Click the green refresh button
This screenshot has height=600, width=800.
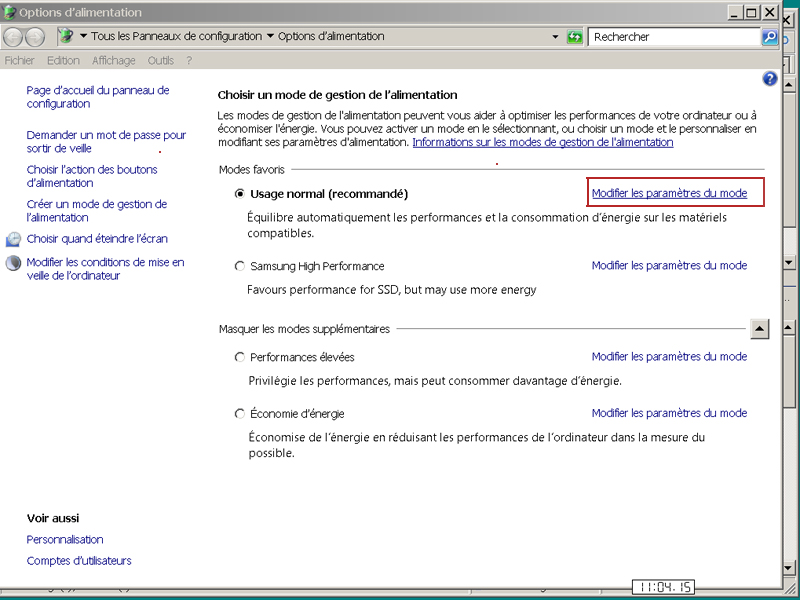point(574,37)
